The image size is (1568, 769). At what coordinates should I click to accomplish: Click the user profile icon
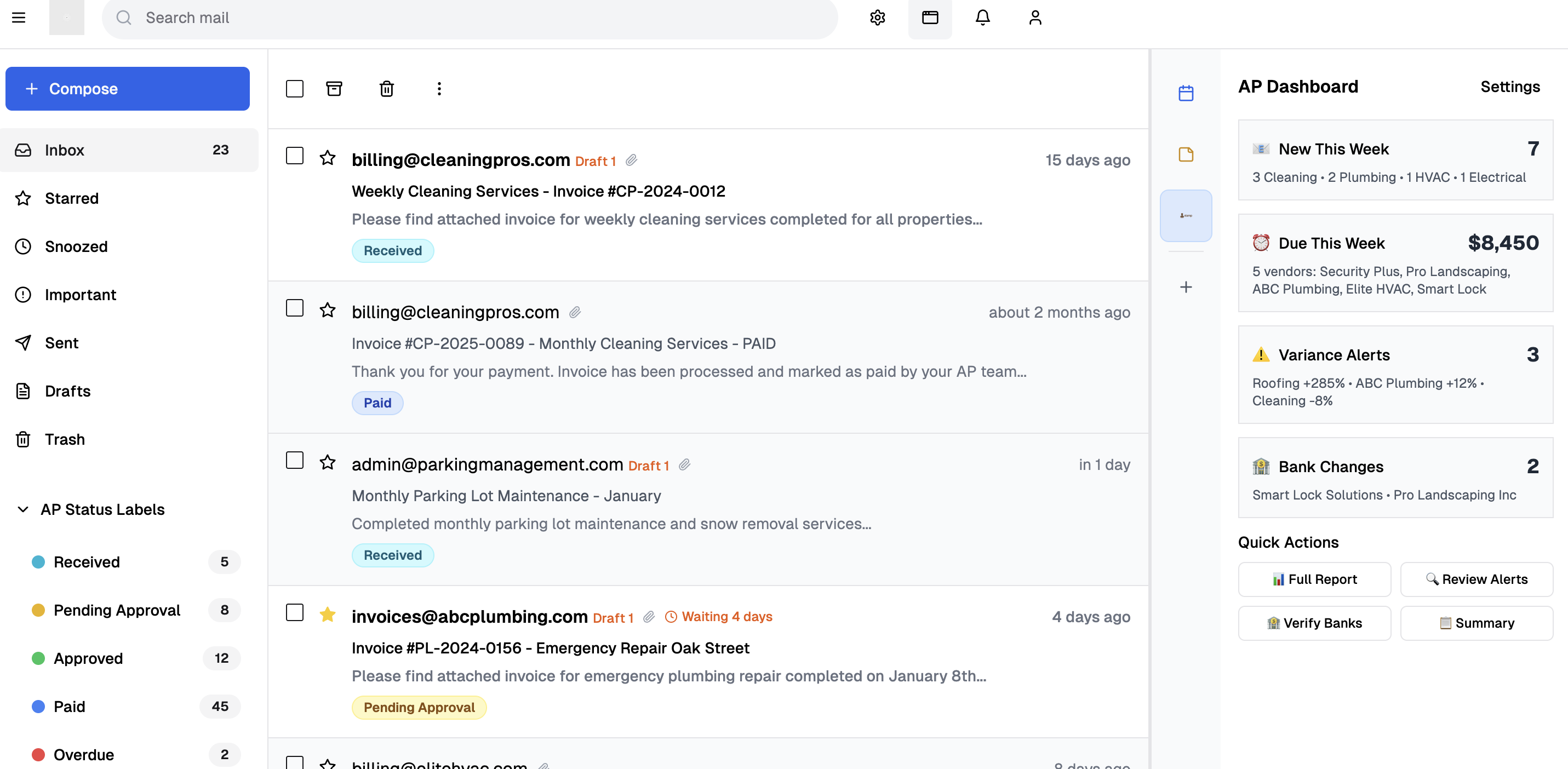(x=1035, y=18)
